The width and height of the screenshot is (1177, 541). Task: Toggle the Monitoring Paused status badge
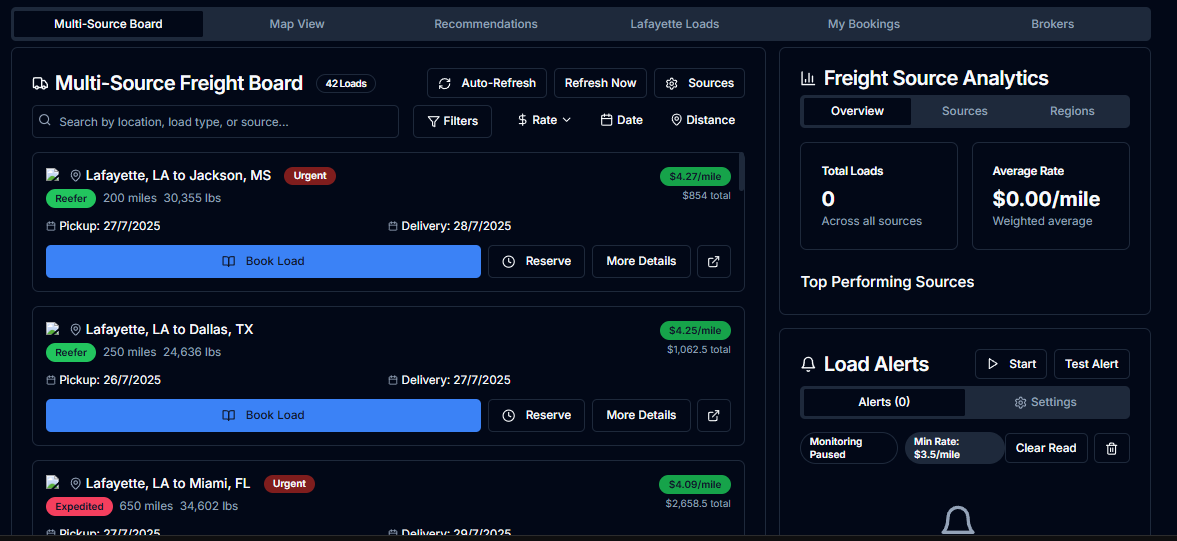click(x=848, y=448)
